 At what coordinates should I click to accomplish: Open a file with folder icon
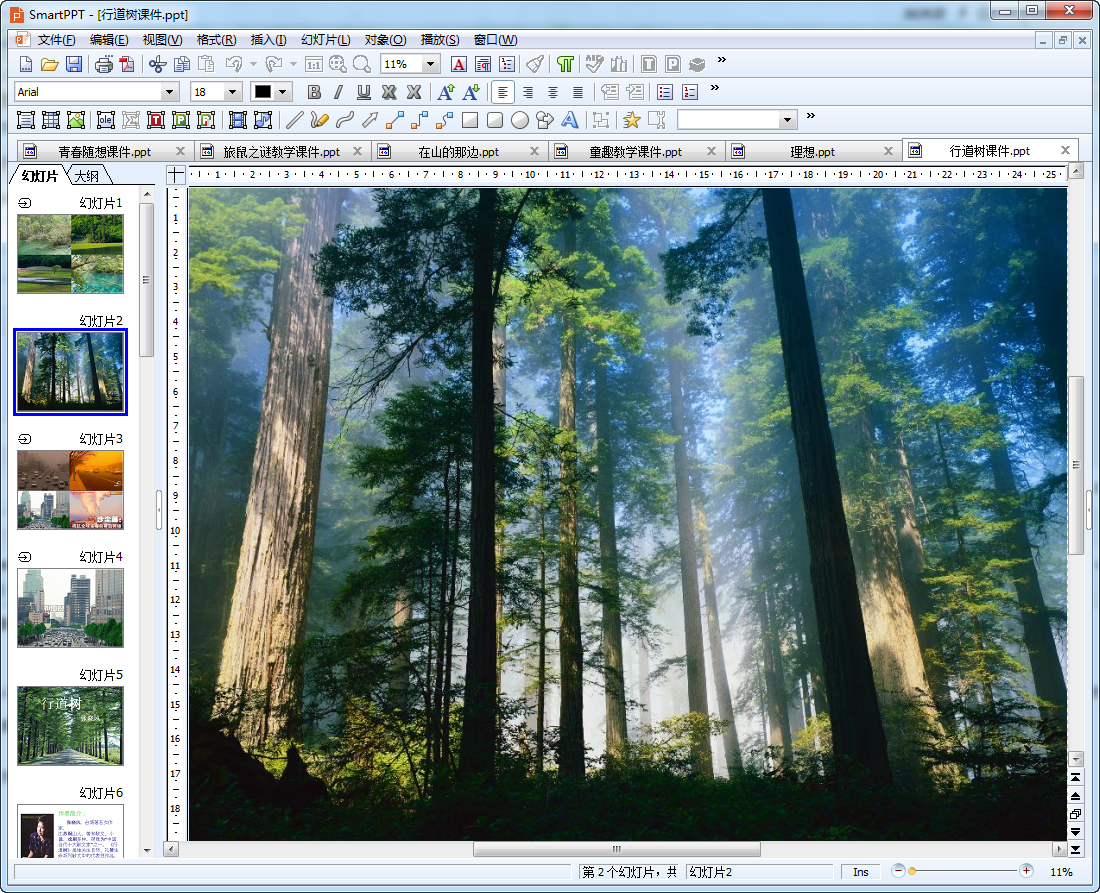pyautogui.click(x=49, y=65)
